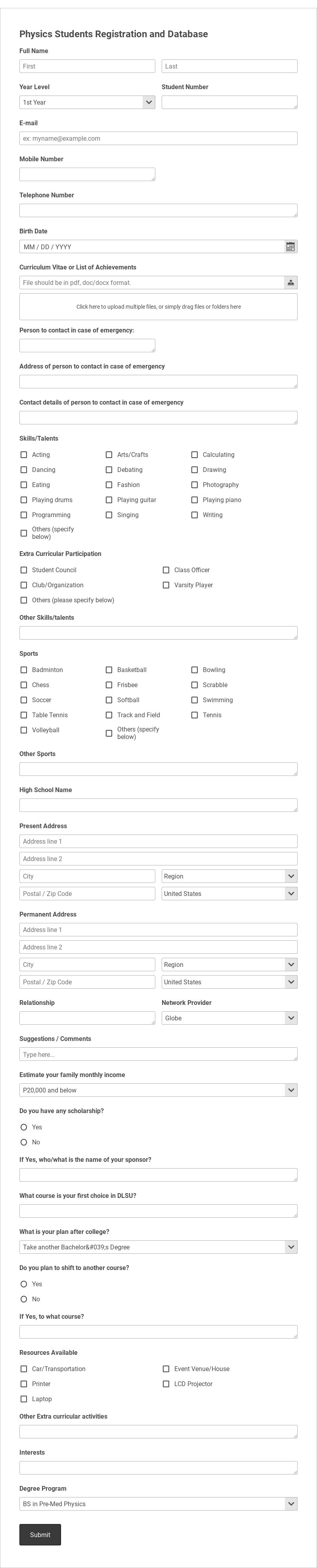This screenshot has width=317, height=1568.
Task: Expand the Permanent Address Region dropdown
Action: click(229, 965)
